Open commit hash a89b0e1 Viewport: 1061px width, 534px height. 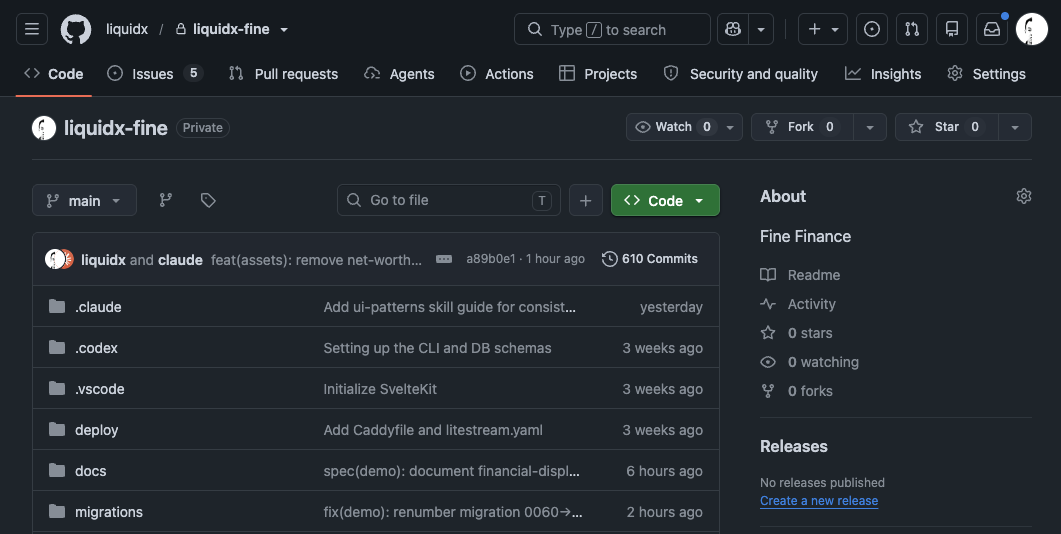pos(491,259)
